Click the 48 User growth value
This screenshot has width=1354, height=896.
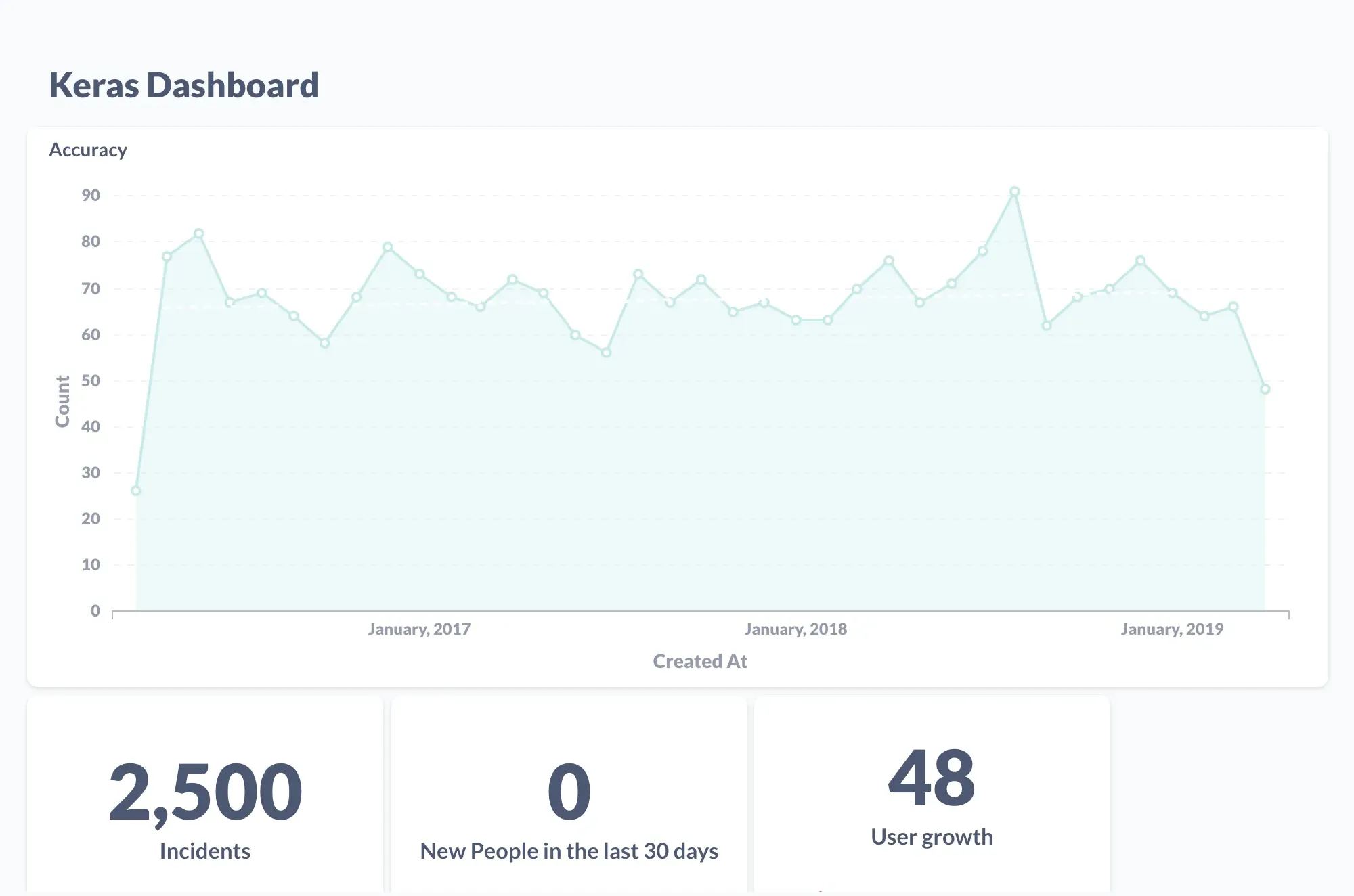click(x=932, y=778)
